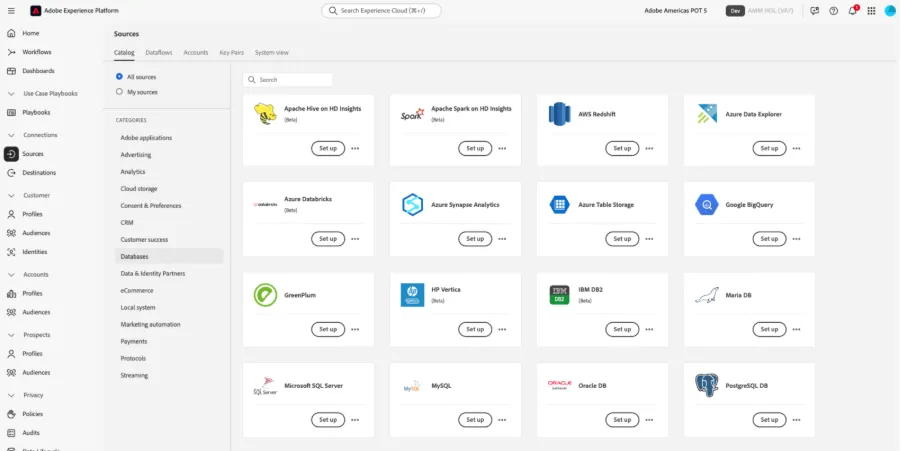The image size is (901, 451).
Task: Select the eCommerce category
Action: click(x=137, y=291)
